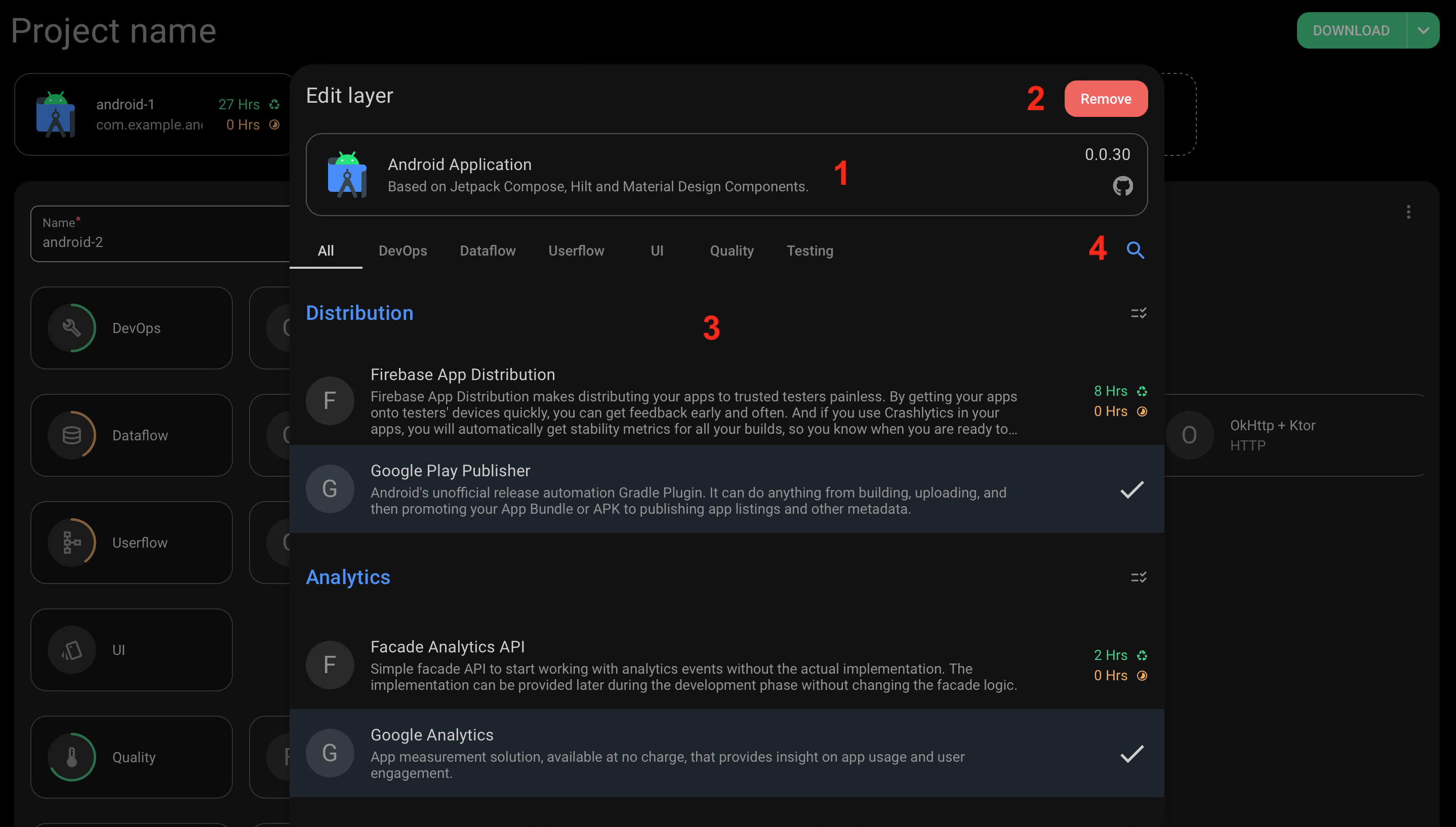Open the Dataflow category card
This screenshot has width=1456, height=827.
(131, 435)
